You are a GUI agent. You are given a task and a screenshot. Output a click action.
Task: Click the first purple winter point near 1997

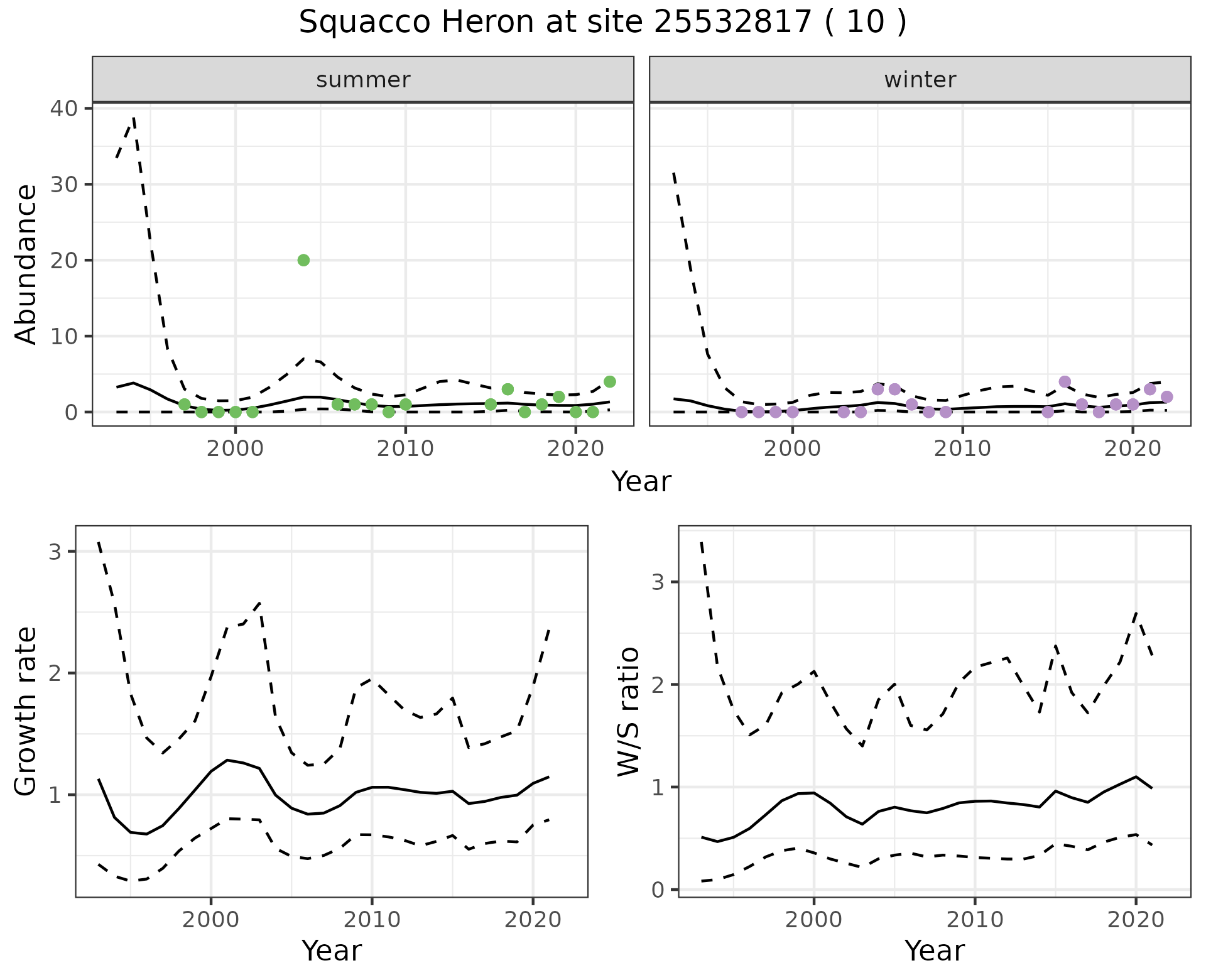click(x=741, y=412)
